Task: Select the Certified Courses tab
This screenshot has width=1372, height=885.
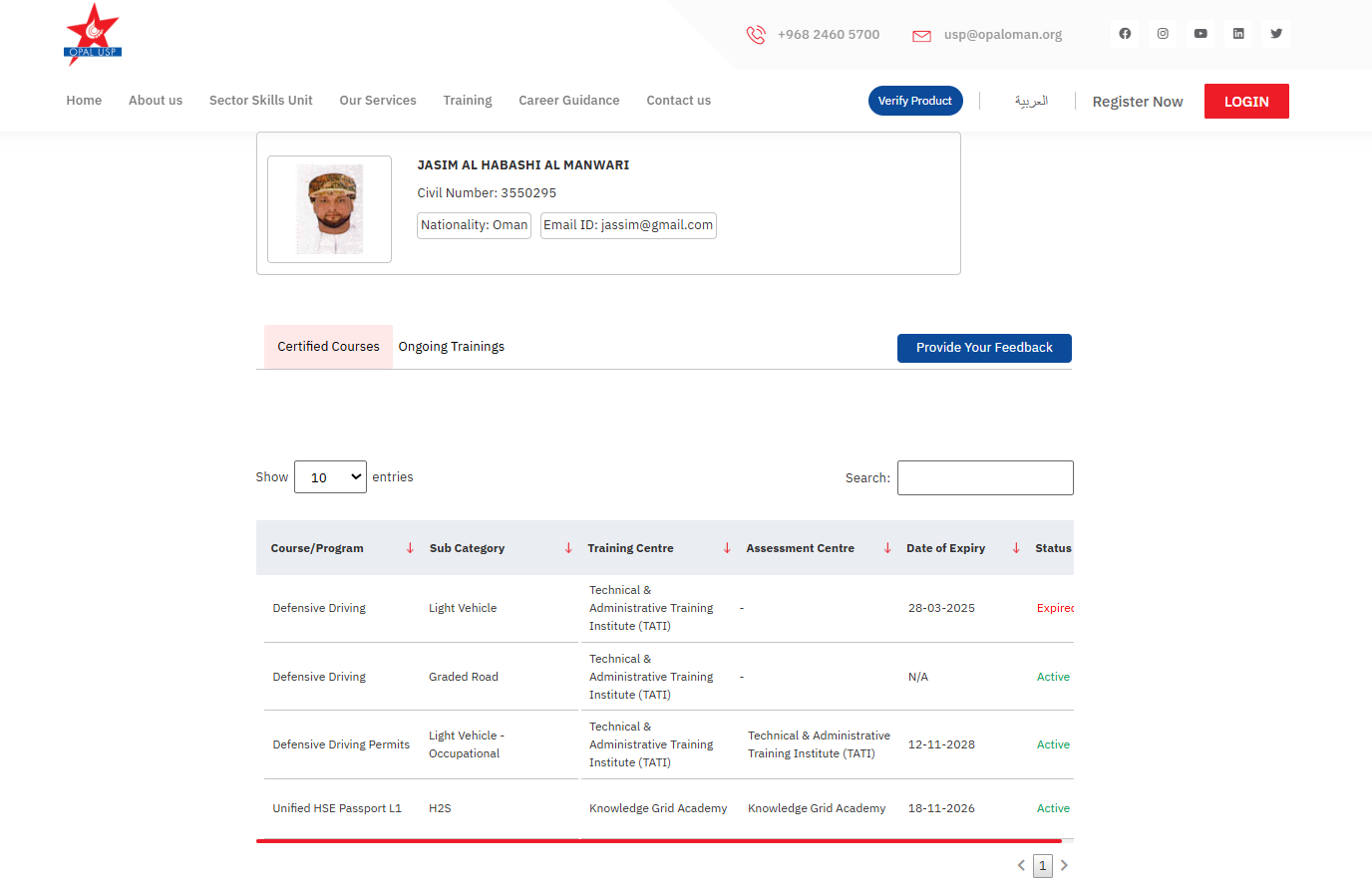Action: (x=328, y=347)
